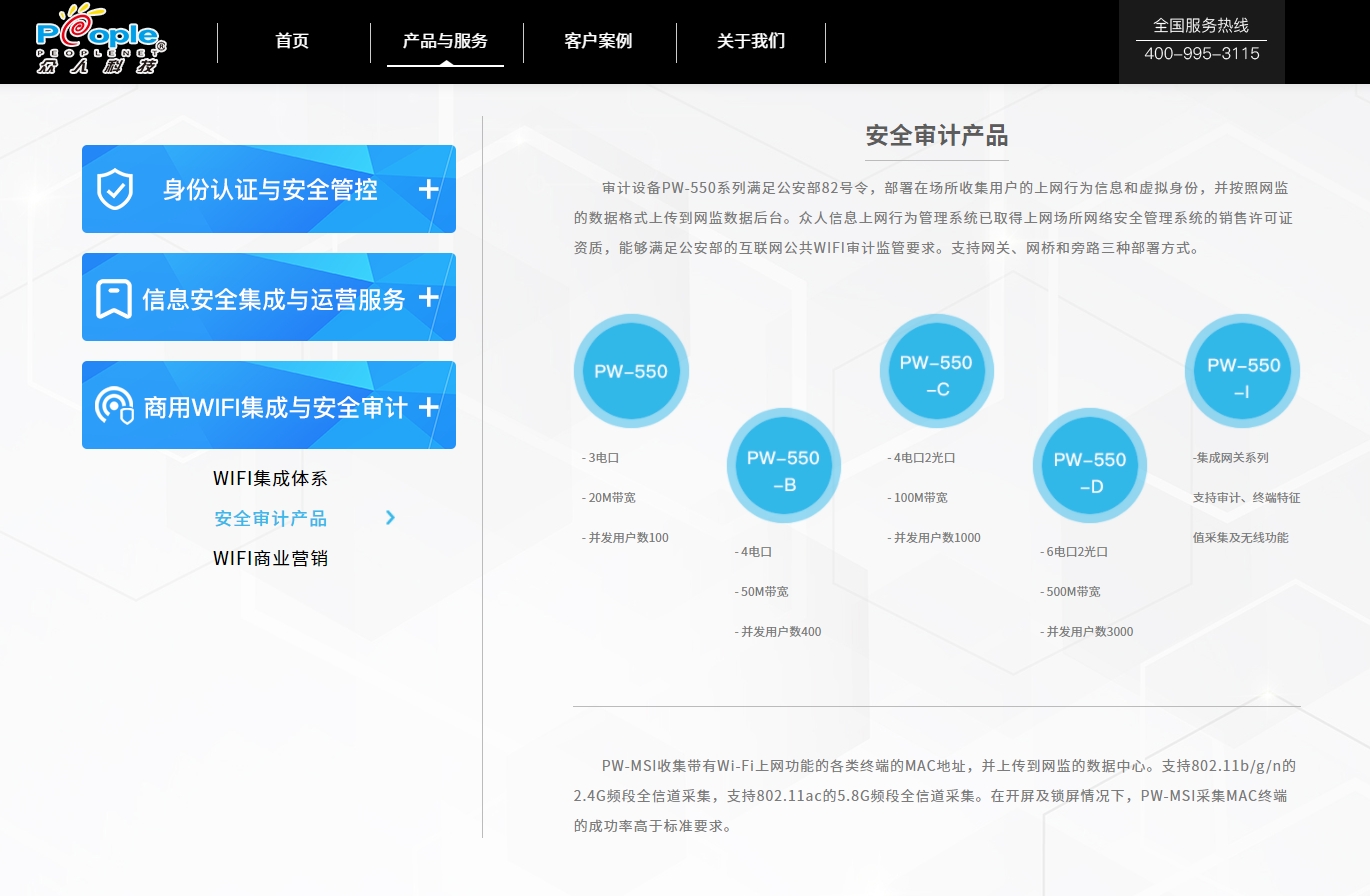
Task: Click the '6电口2光口' spec line
Action: click(x=1074, y=552)
